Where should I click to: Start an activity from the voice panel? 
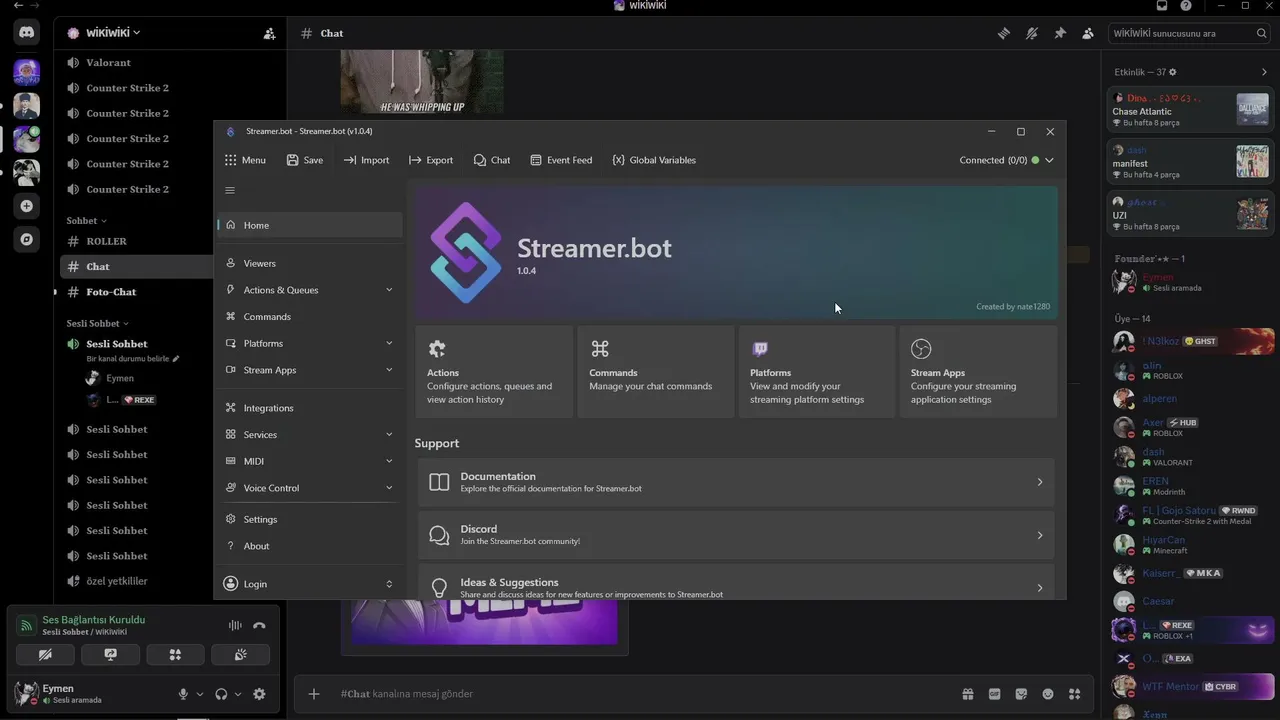(175, 655)
